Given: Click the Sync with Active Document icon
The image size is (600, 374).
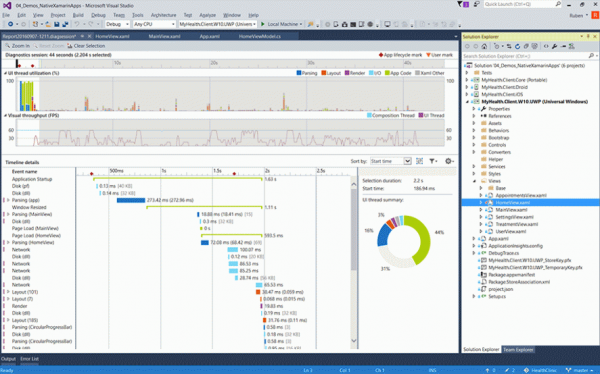Looking at the screenshot, I should click(509, 46).
